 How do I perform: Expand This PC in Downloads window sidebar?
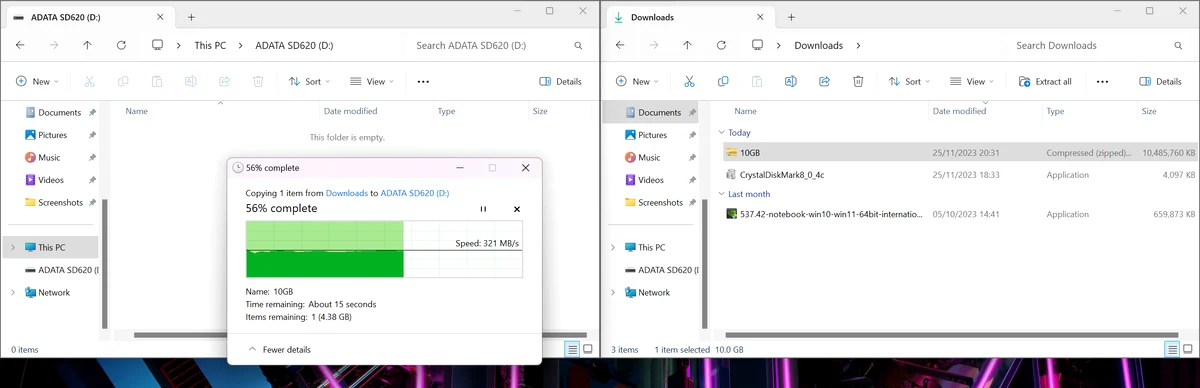coord(612,247)
